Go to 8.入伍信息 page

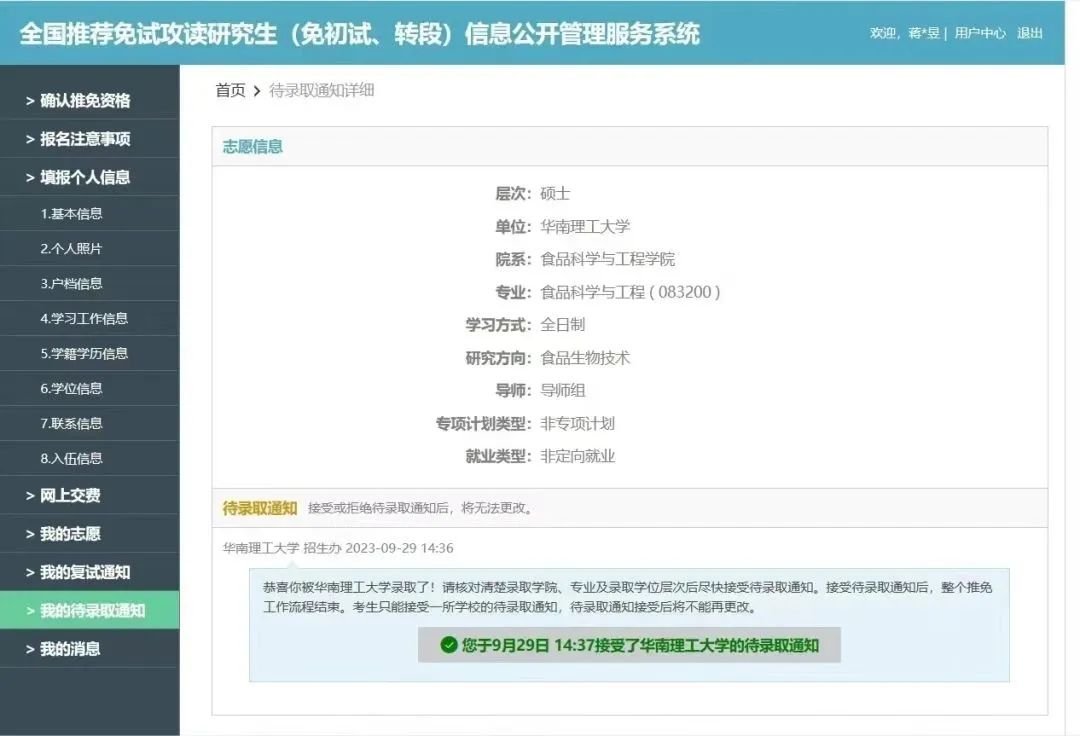click(x=71, y=458)
